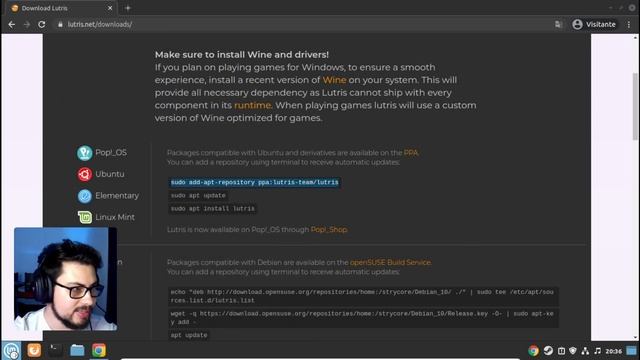Click the 'Make sure to install Wine and drivers!' heading
640x360 pixels.
point(242,55)
